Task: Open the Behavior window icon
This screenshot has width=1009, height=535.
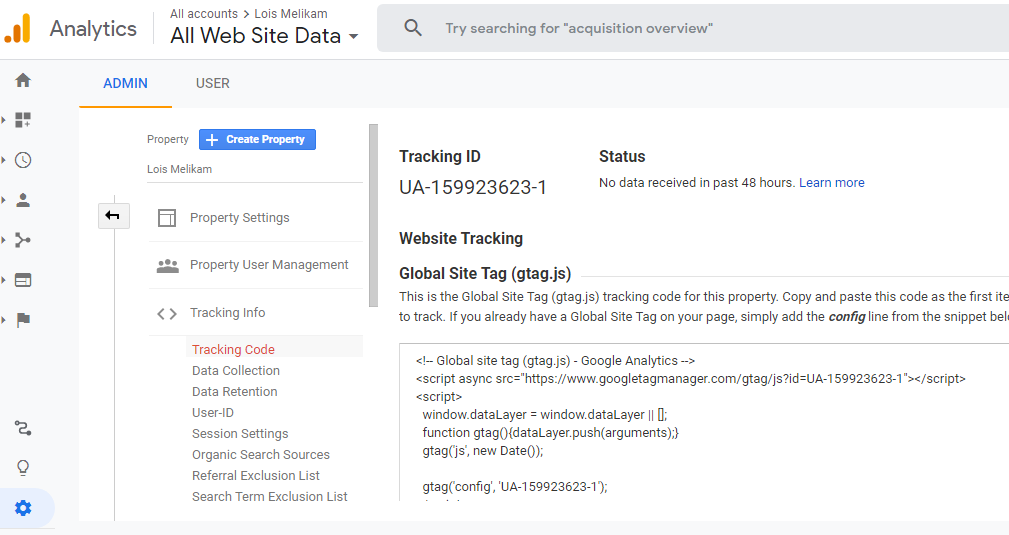Action: tap(23, 280)
